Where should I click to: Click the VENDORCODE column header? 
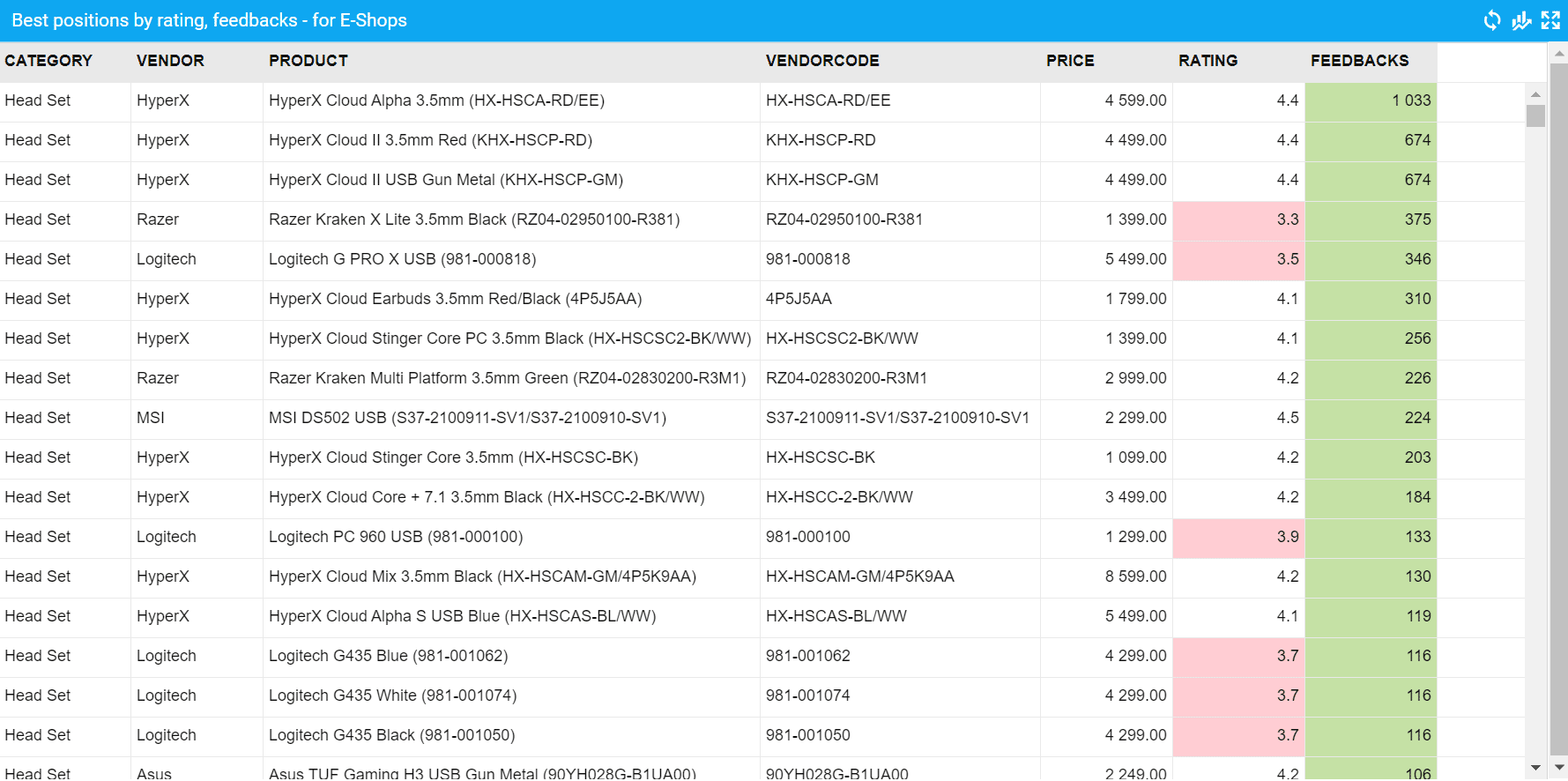[822, 61]
